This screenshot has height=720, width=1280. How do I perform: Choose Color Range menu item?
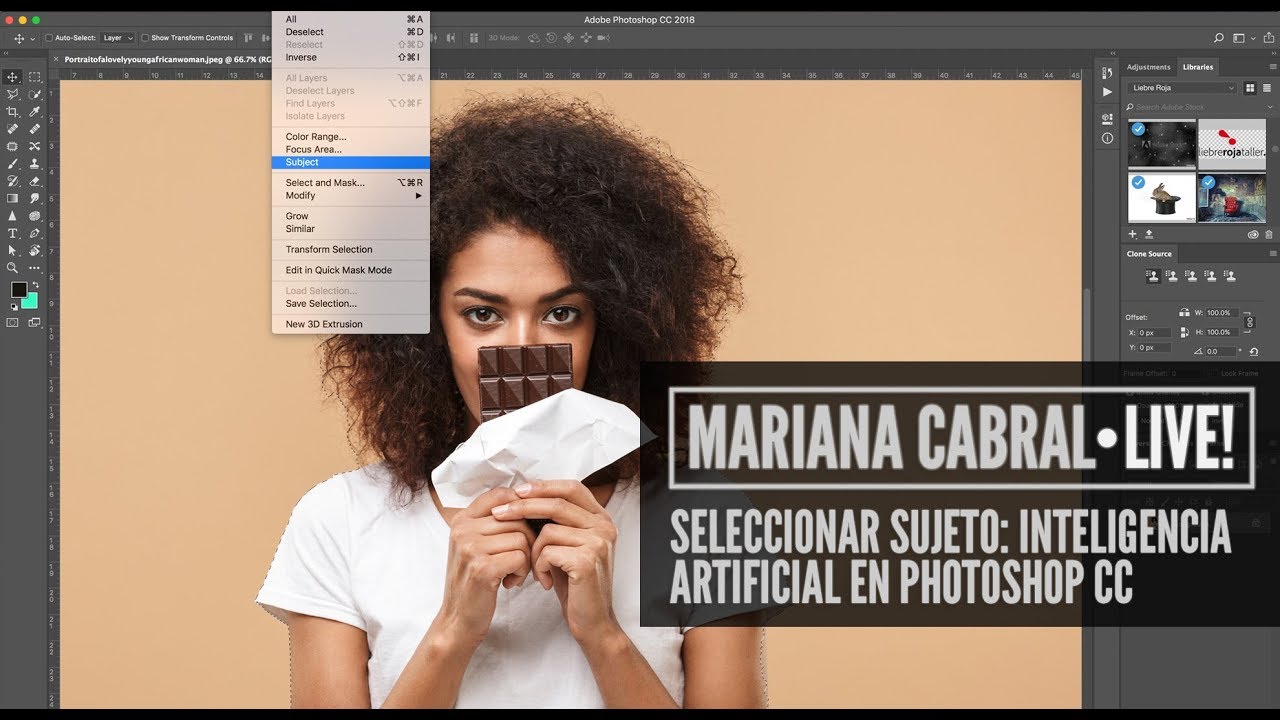(351, 137)
